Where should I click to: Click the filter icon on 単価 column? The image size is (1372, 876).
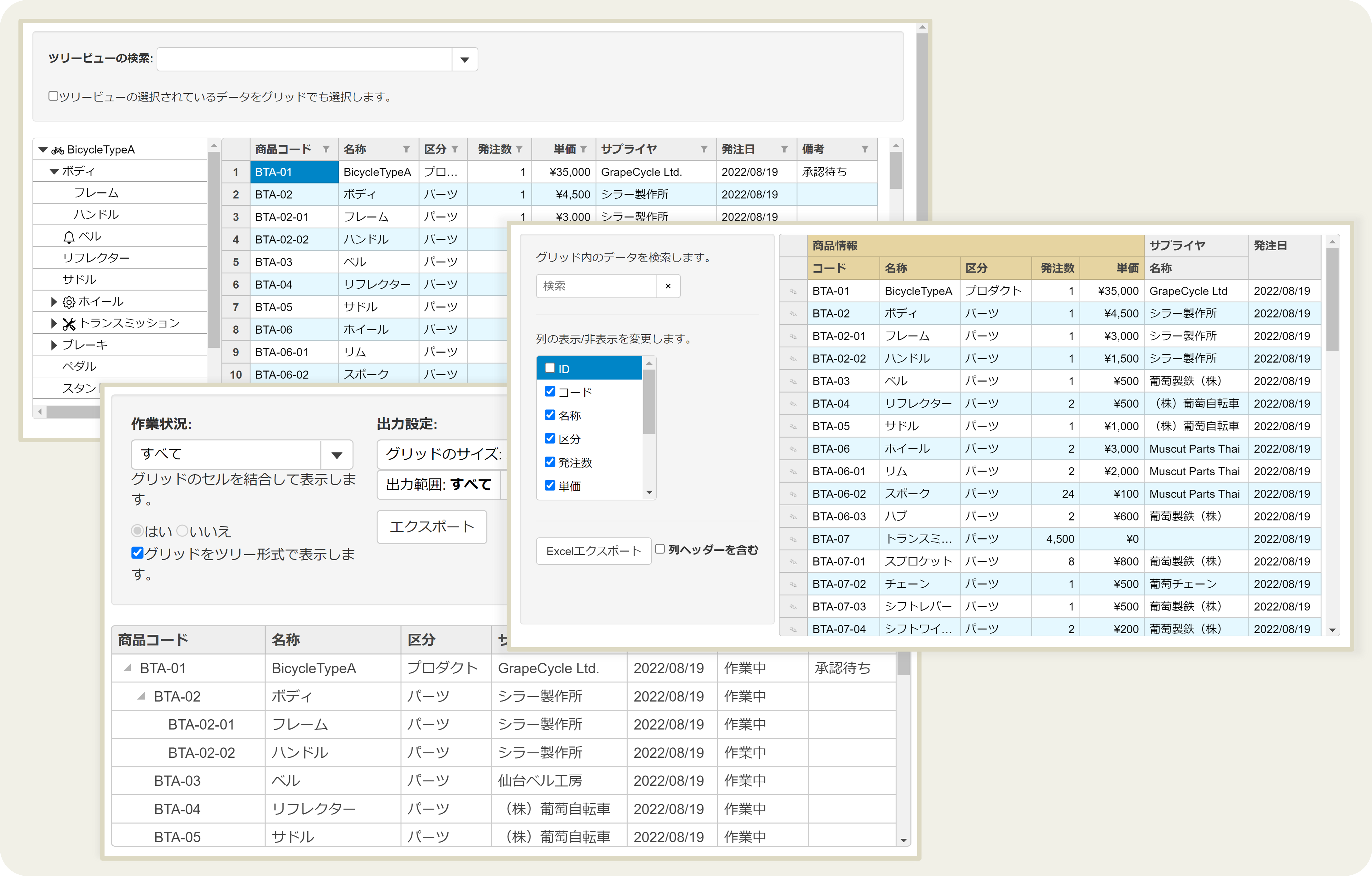pos(583,149)
